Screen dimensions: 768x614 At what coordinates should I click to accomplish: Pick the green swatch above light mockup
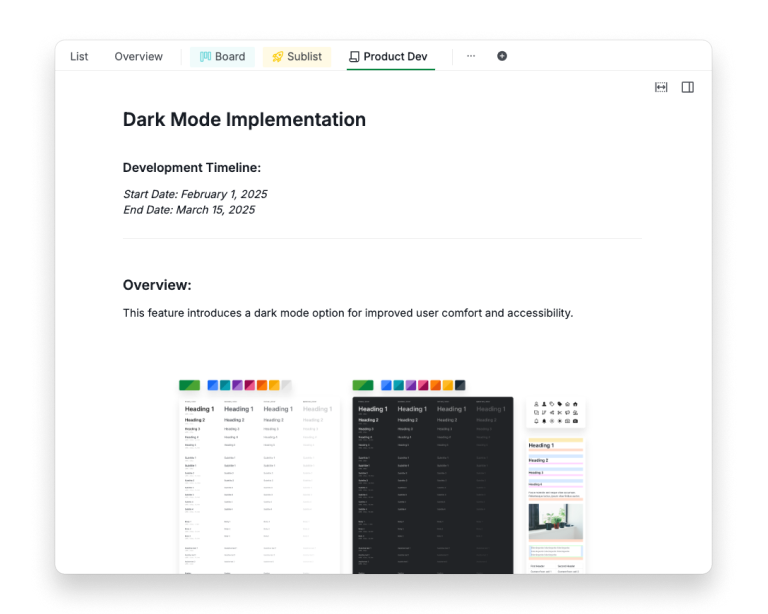click(190, 385)
